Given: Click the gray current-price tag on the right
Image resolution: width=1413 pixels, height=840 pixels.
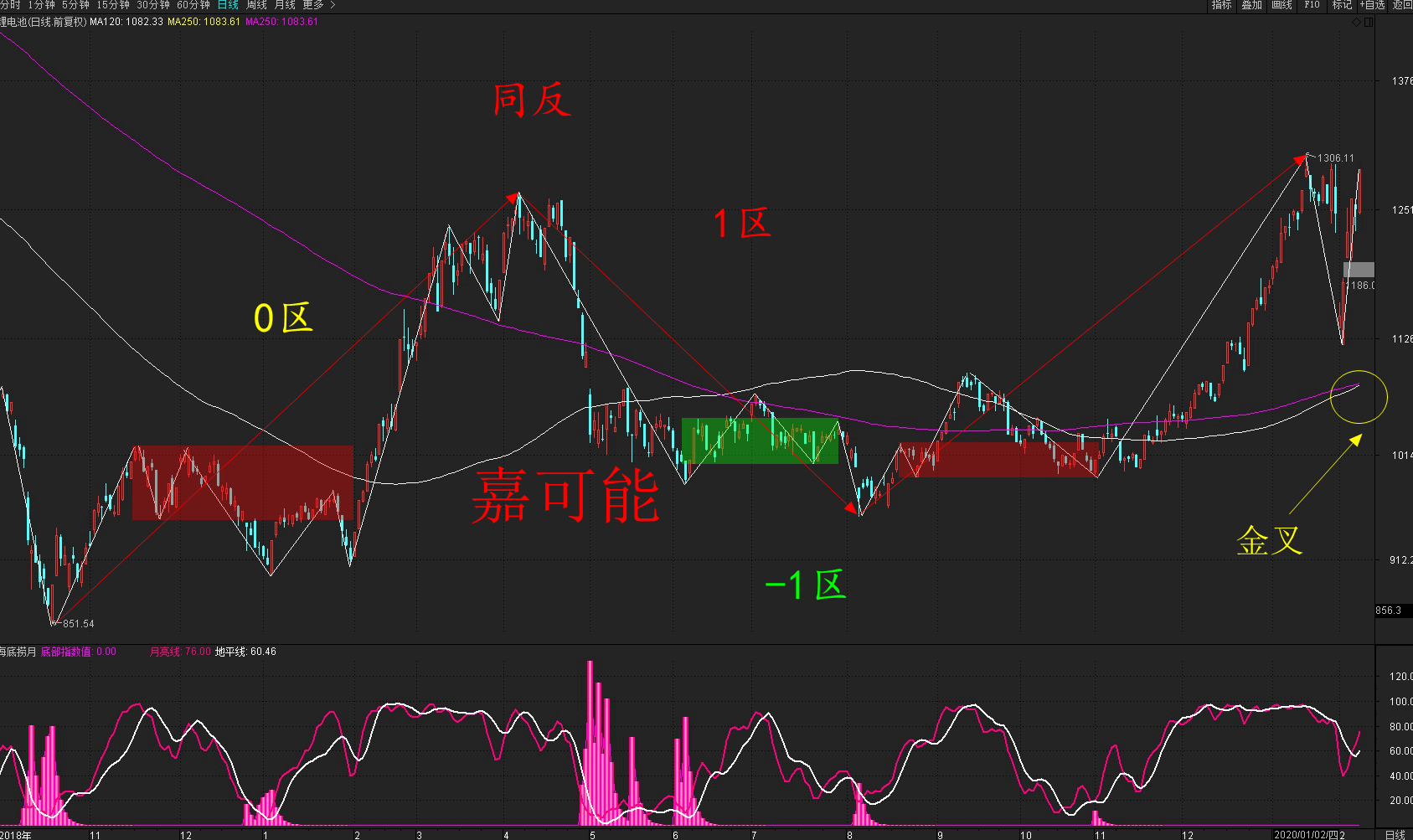Looking at the screenshot, I should coord(1359,270).
